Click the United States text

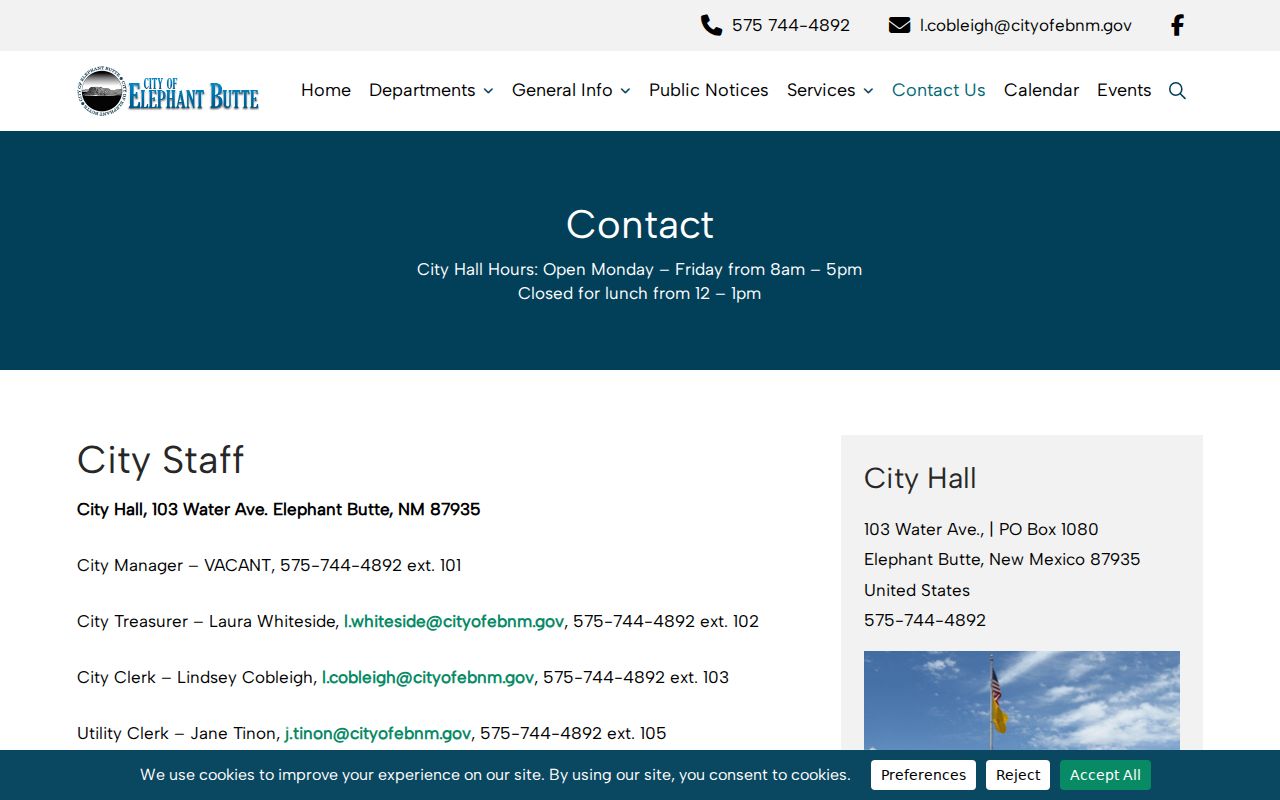tap(917, 590)
